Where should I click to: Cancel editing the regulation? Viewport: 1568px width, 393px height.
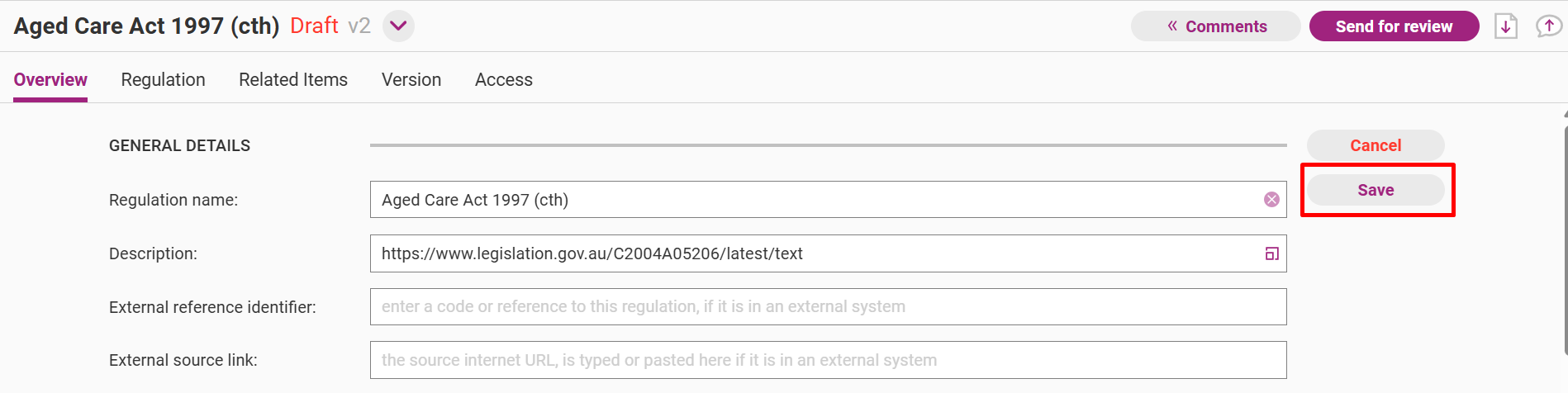pyautogui.click(x=1376, y=145)
